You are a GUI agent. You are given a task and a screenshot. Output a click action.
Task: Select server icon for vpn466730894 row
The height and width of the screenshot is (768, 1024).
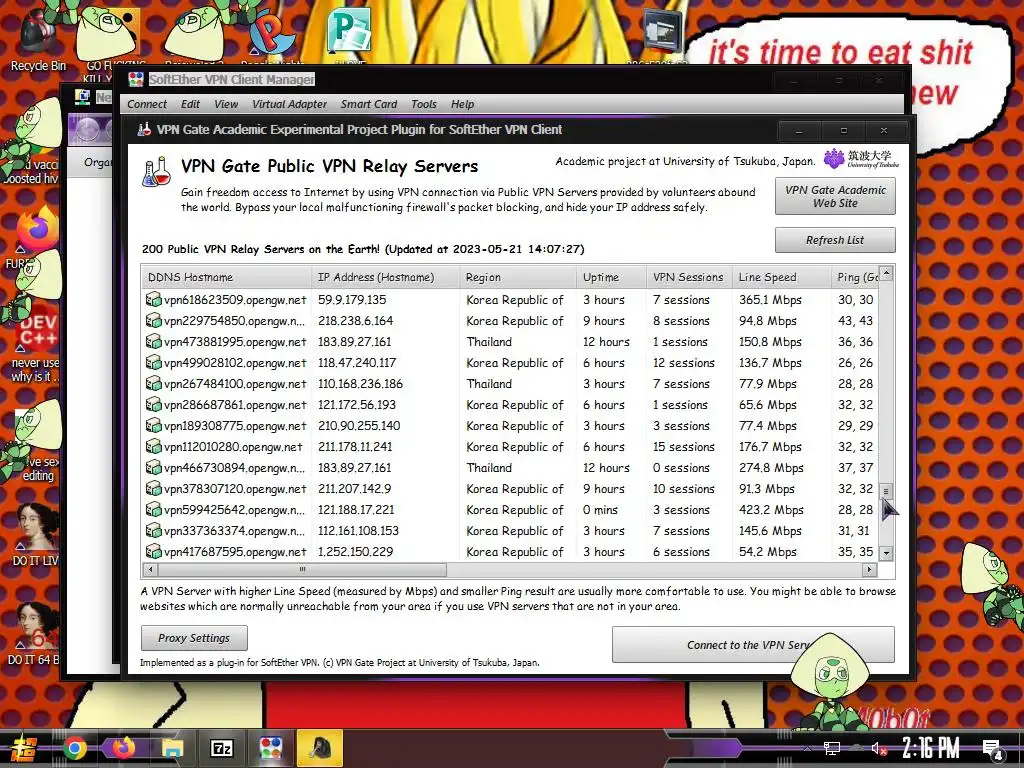[153, 468]
